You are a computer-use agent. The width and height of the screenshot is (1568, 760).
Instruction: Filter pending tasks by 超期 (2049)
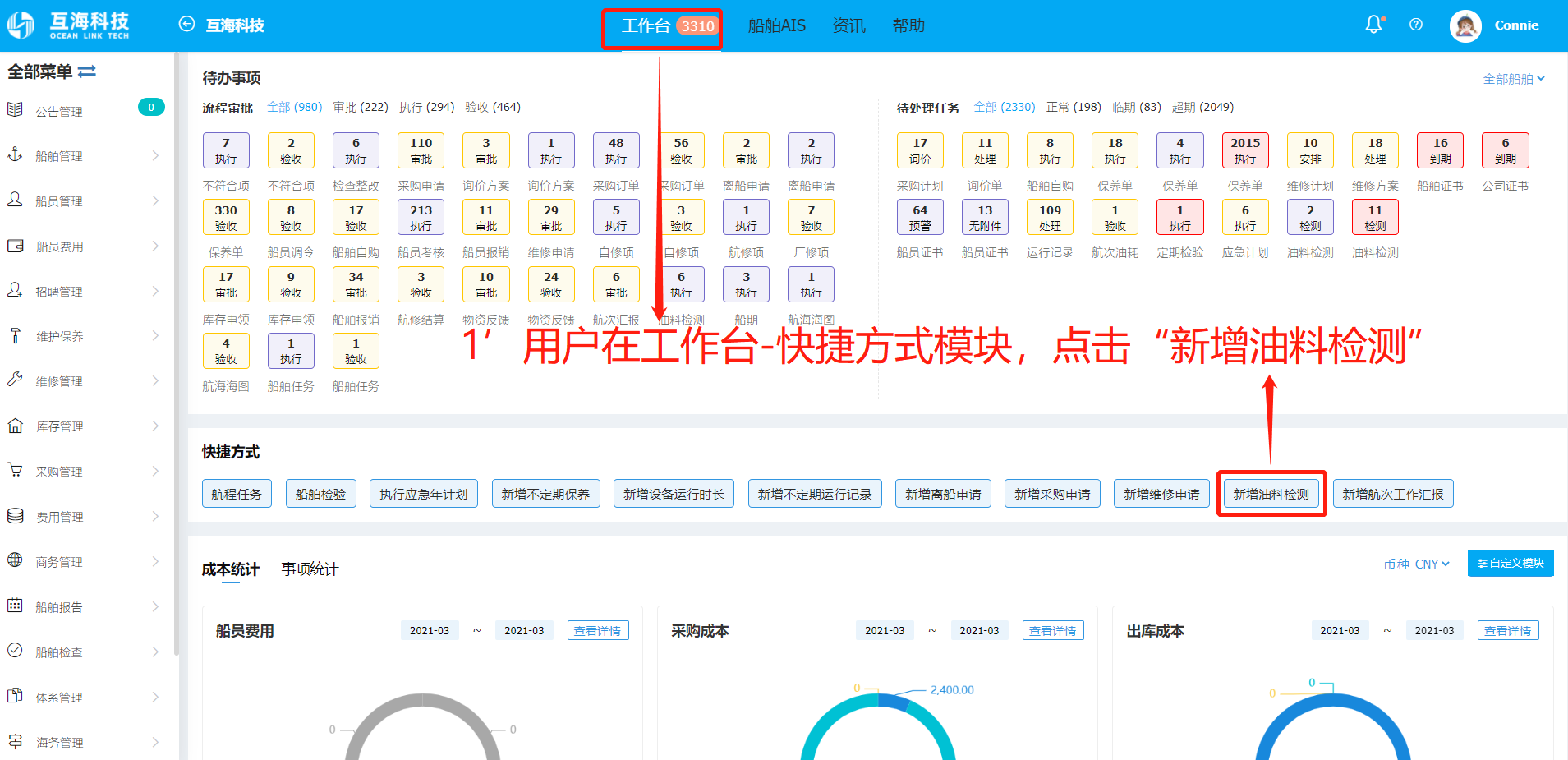click(x=1202, y=108)
